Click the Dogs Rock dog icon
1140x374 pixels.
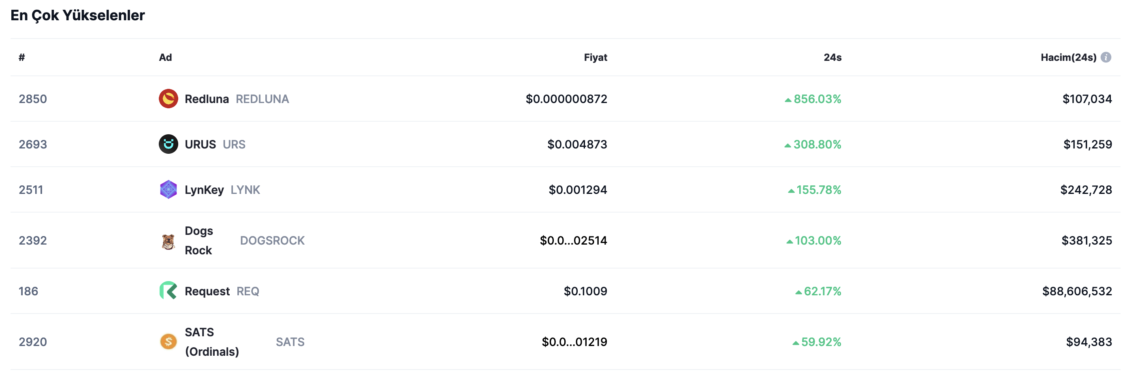point(168,242)
